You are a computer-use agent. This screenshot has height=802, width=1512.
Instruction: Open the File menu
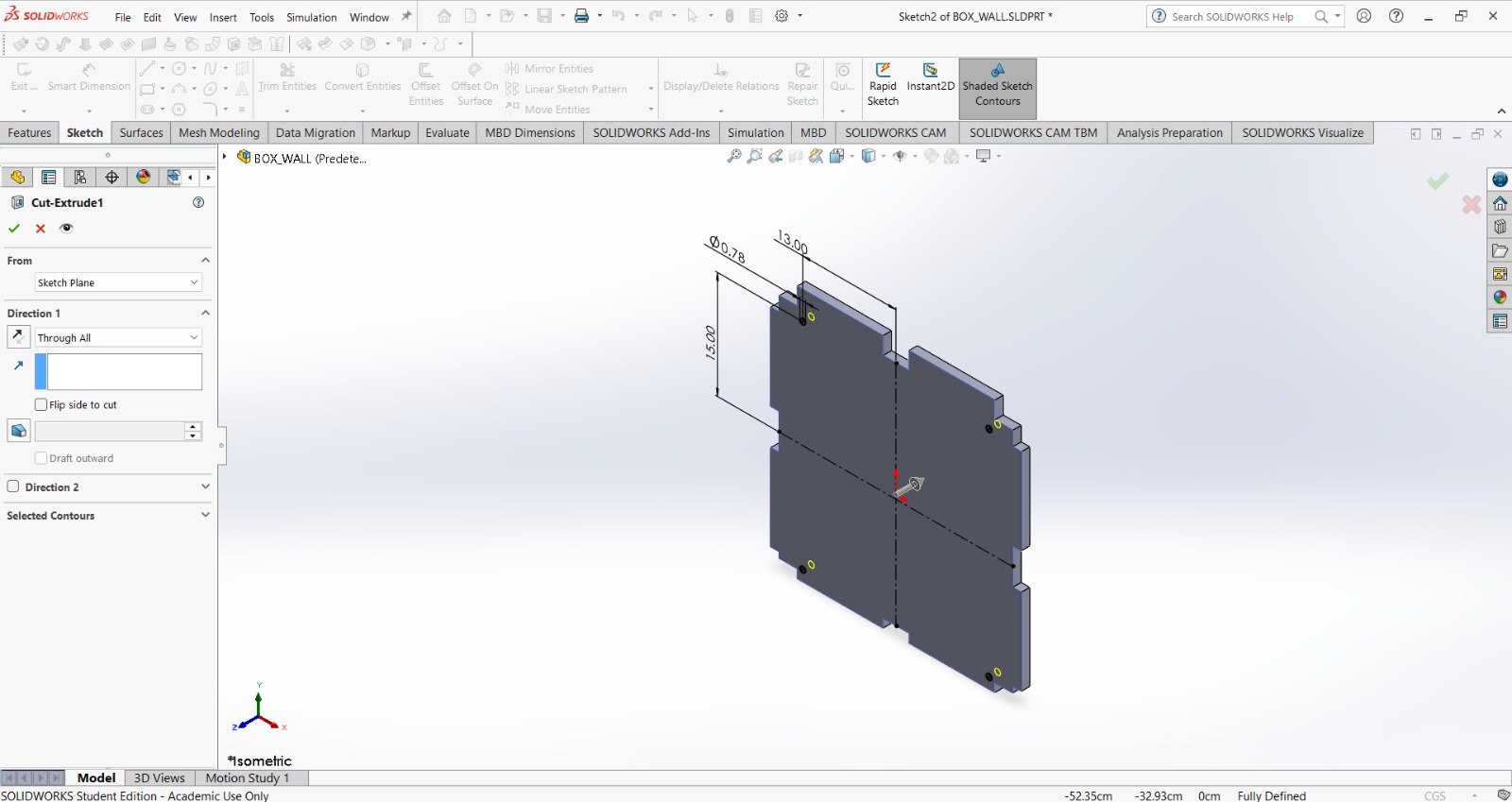click(x=123, y=17)
